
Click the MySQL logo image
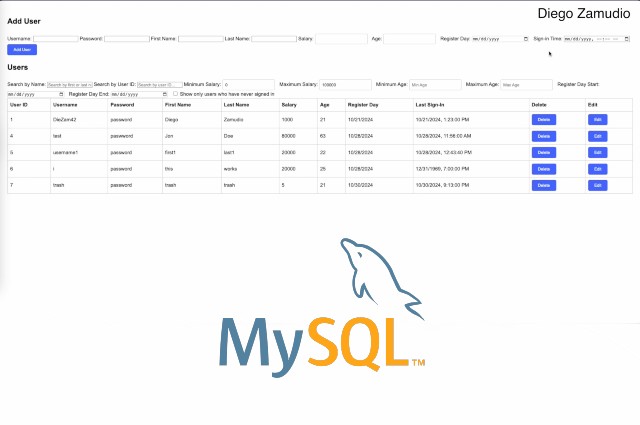click(322, 307)
